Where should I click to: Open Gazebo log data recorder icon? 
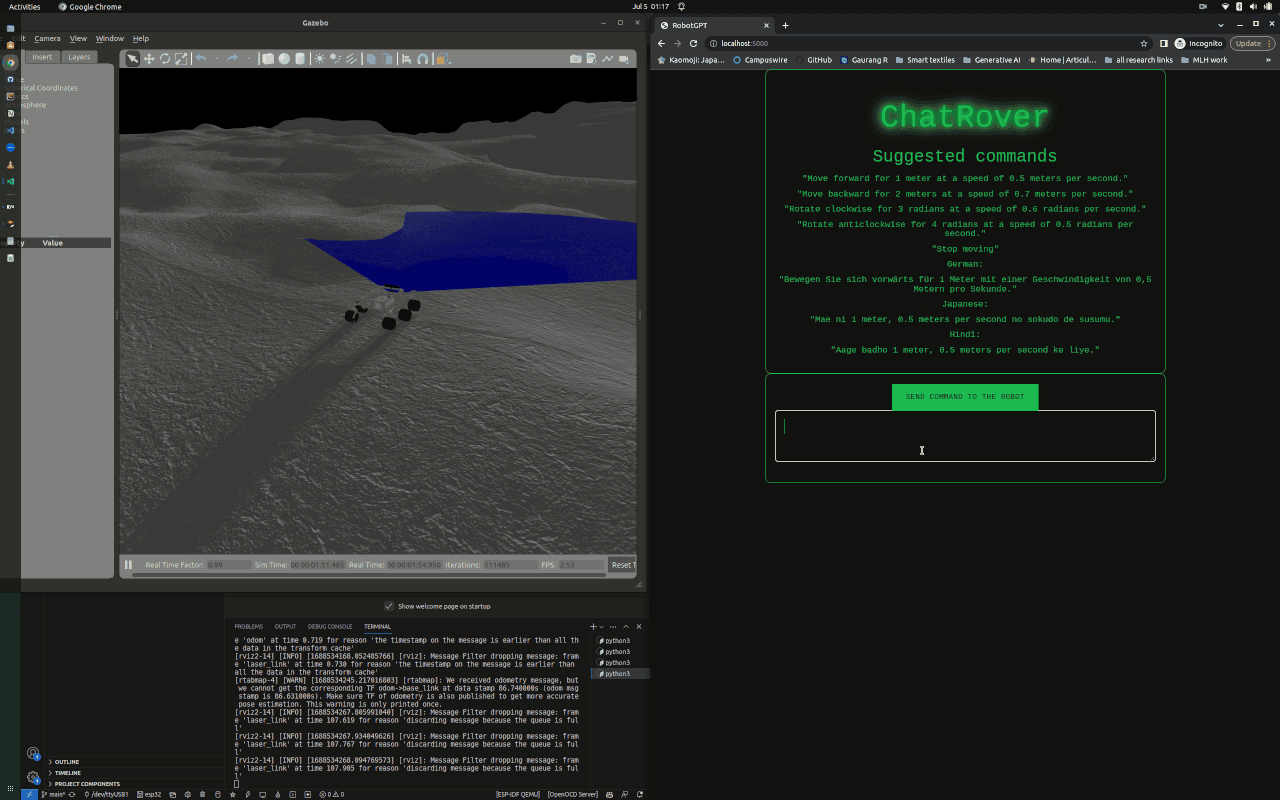591,59
